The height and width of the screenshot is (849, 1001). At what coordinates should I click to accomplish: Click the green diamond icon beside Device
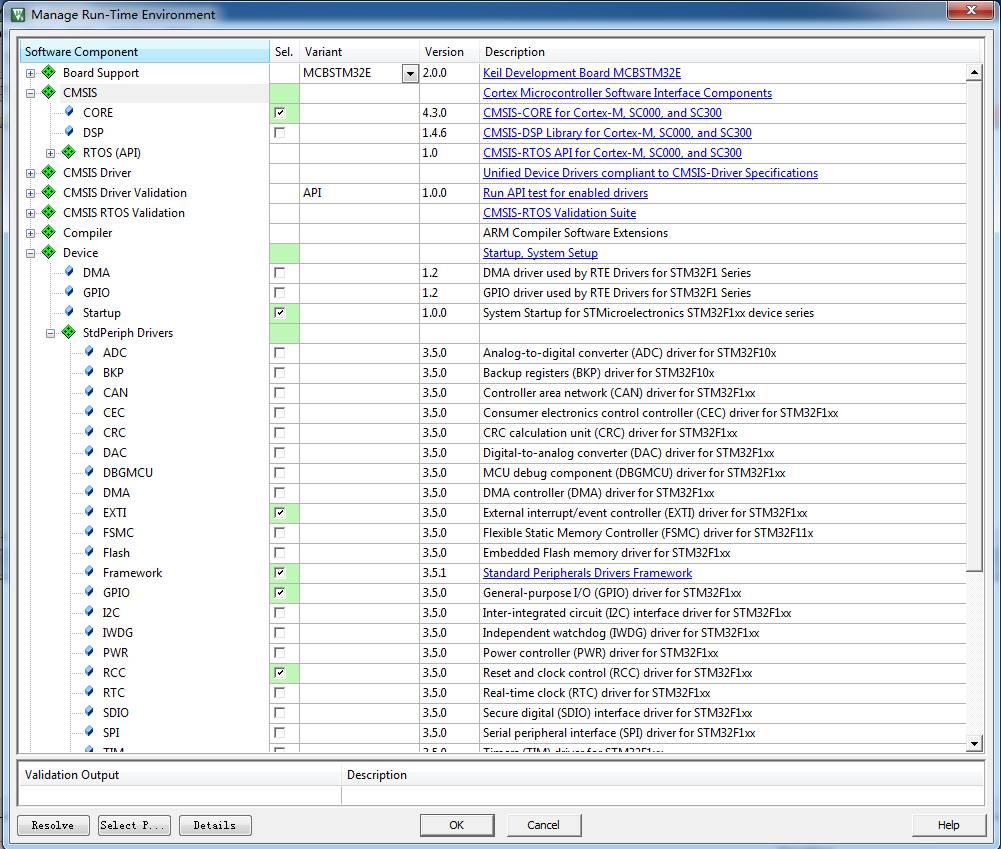click(49, 252)
